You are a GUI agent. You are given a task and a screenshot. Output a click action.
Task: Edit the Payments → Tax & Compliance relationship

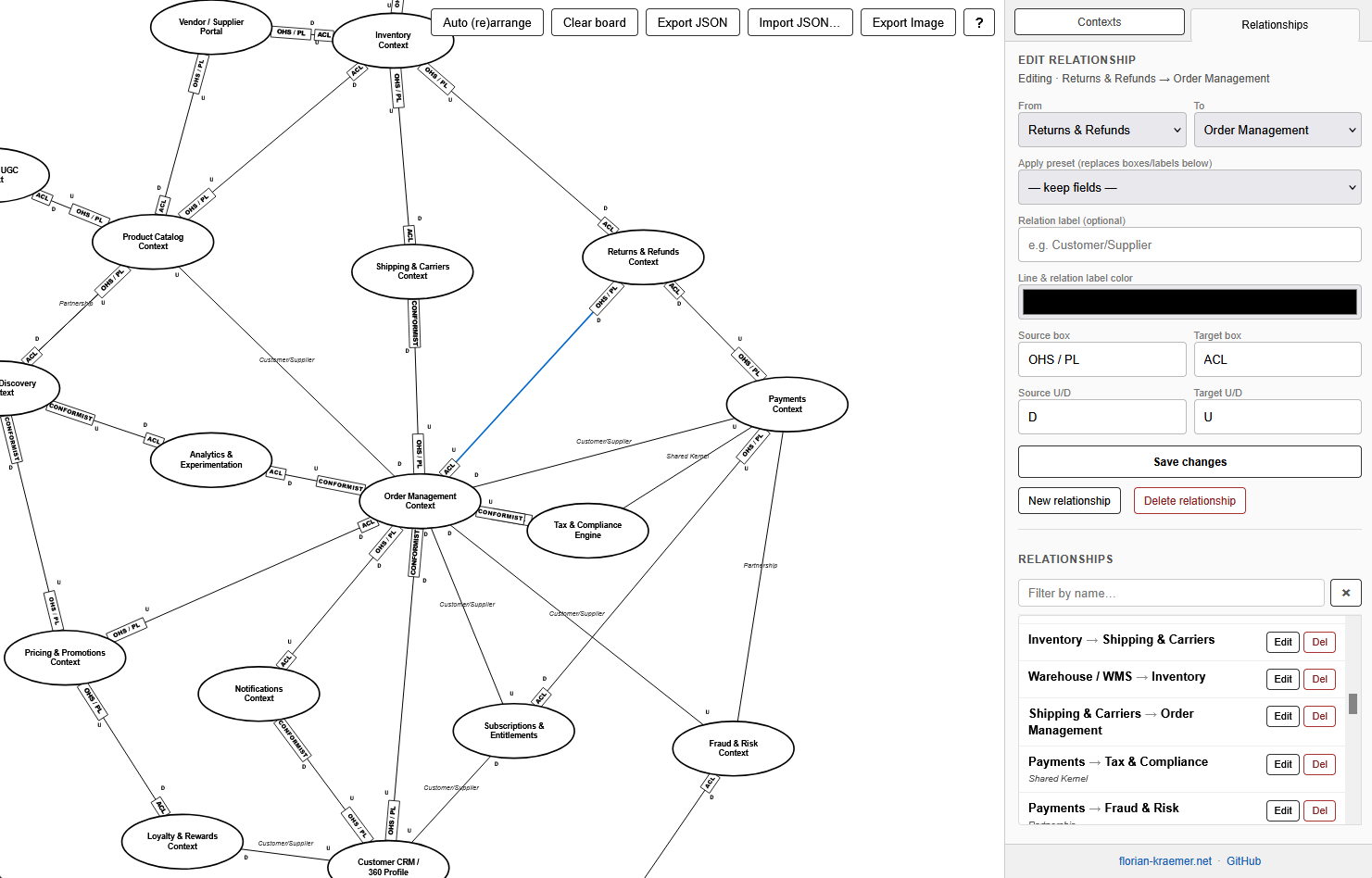click(x=1282, y=764)
